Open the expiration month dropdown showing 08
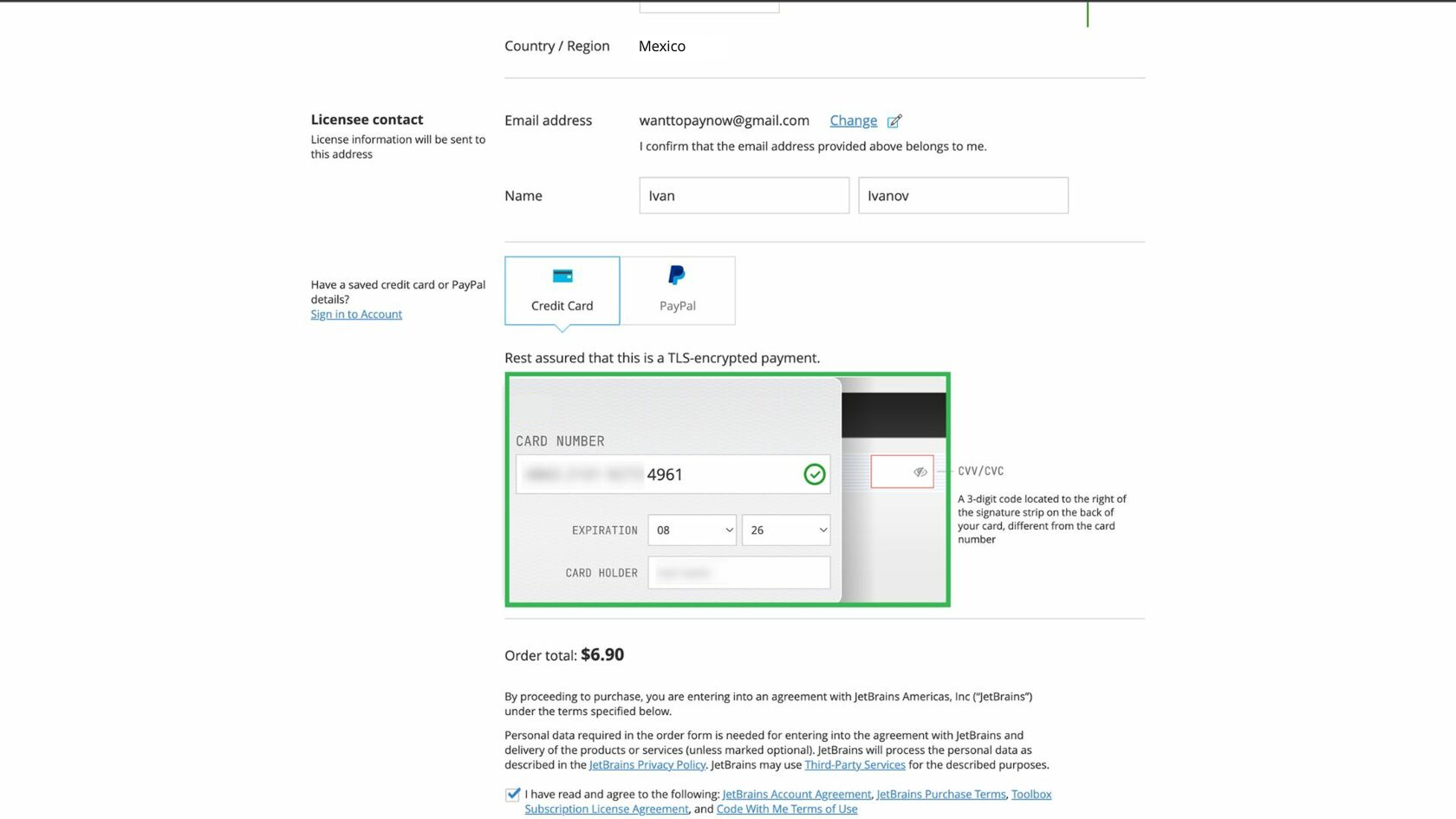The width and height of the screenshot is (1456, 819). tap(692, 530)
